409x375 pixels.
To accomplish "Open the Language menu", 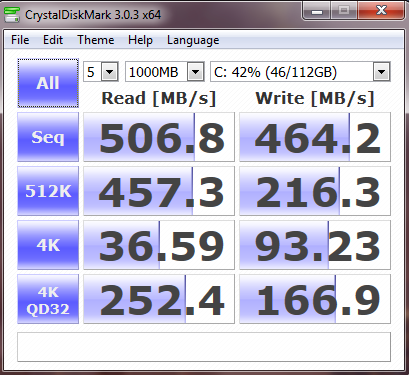I will pos(193,40).
